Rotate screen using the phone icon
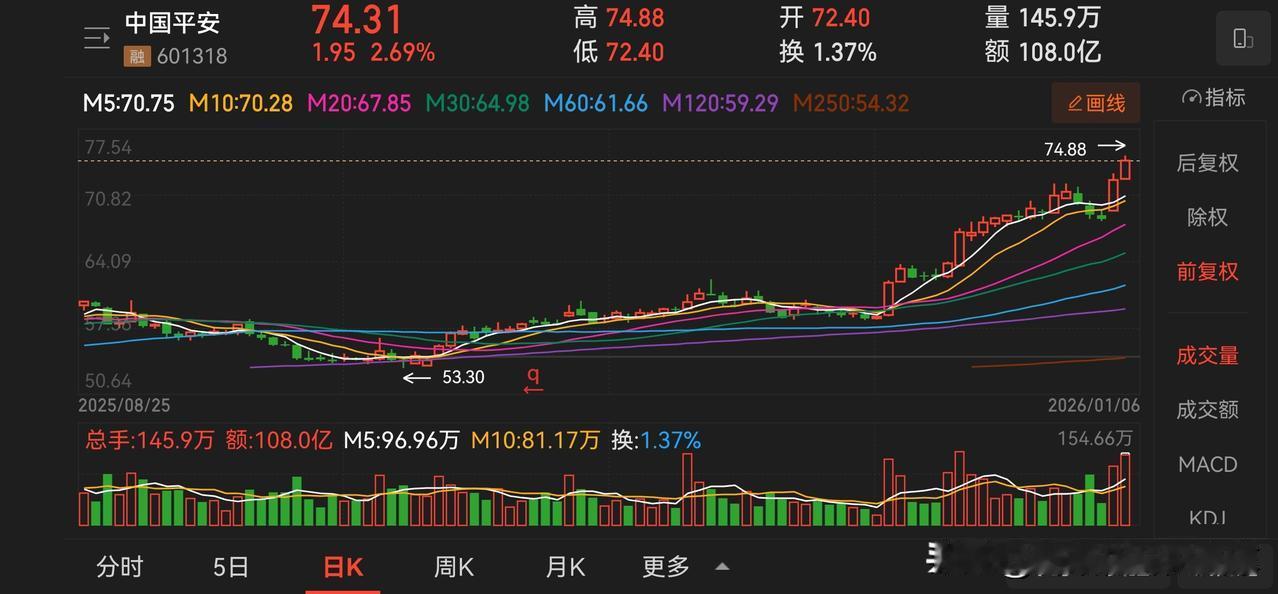The height and width of the screenshot is (594, 1278). tap(1243, 39)
